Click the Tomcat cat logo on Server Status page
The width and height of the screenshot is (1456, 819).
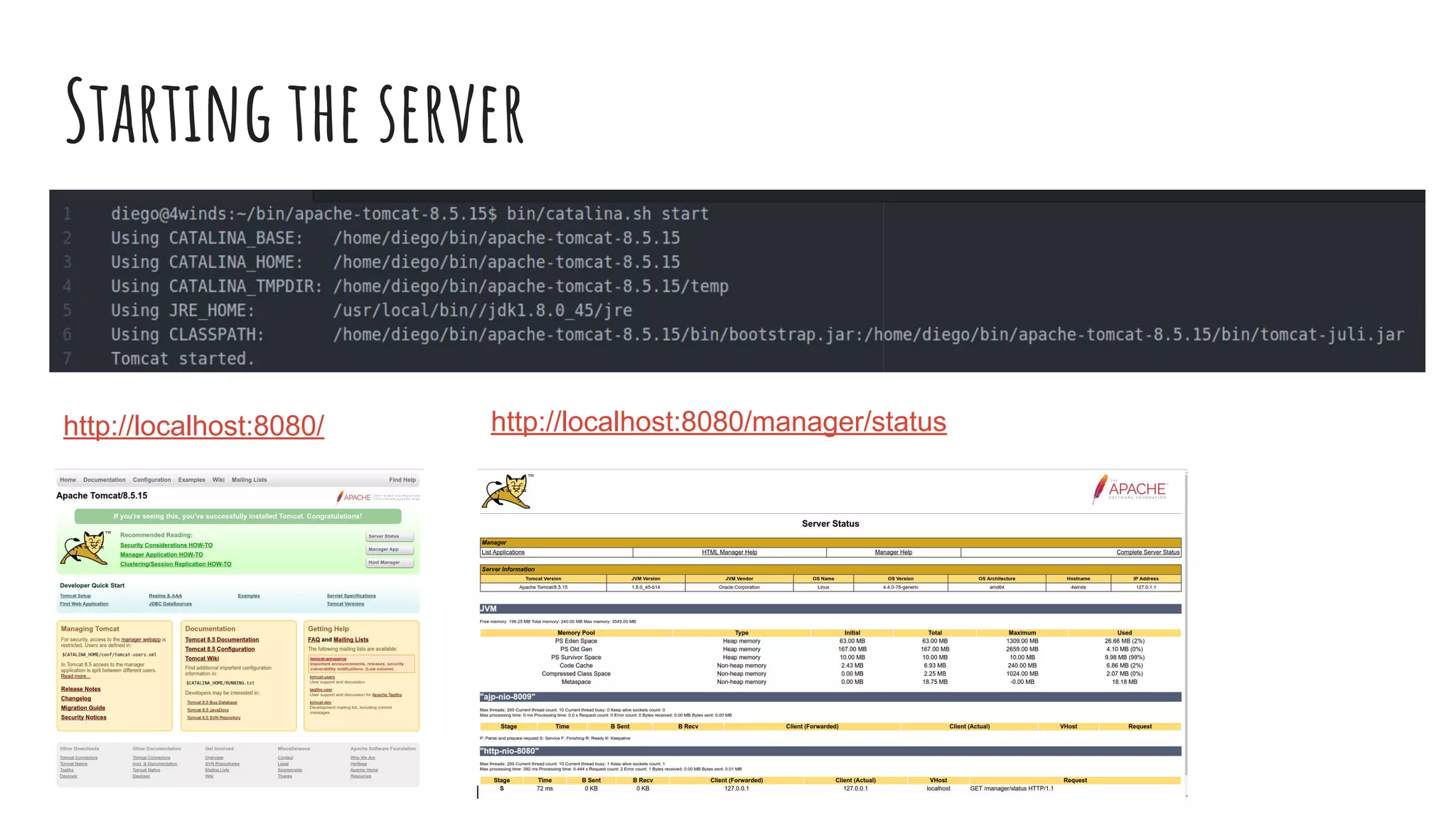pyautogui.click(x=507, y=491)
